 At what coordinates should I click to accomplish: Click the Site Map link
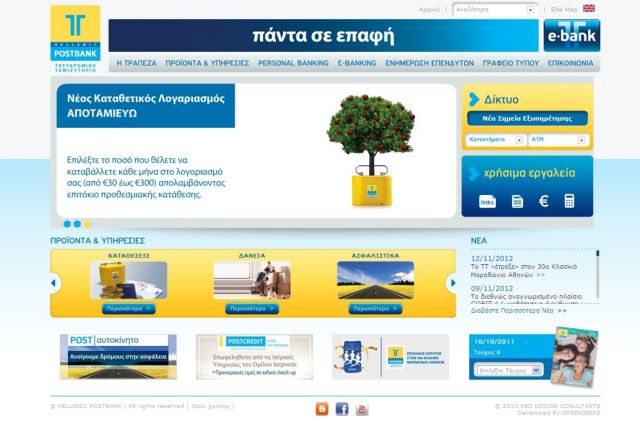pos(564,9)
